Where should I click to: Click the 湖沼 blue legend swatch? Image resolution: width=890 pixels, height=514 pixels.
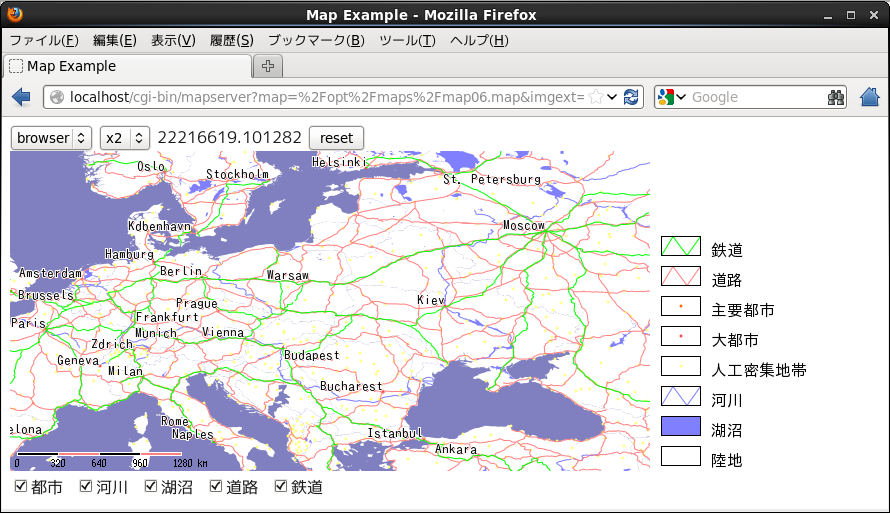tap(680, 426)
